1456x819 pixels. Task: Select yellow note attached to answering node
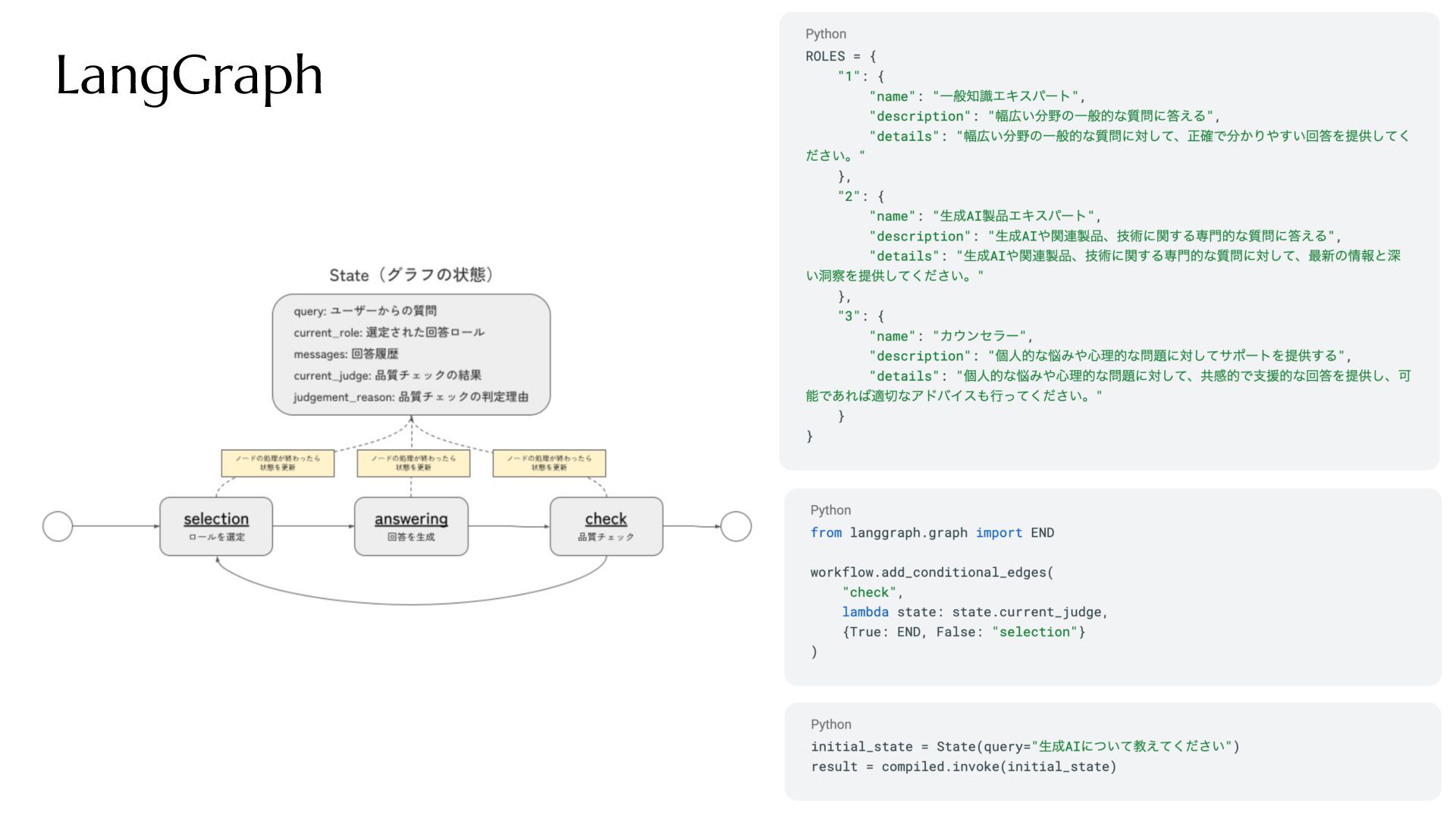point(413,463)
